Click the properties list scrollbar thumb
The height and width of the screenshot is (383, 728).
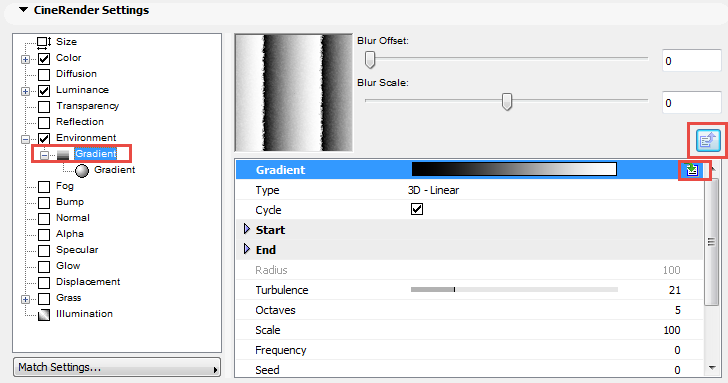(x=711, y=241)
